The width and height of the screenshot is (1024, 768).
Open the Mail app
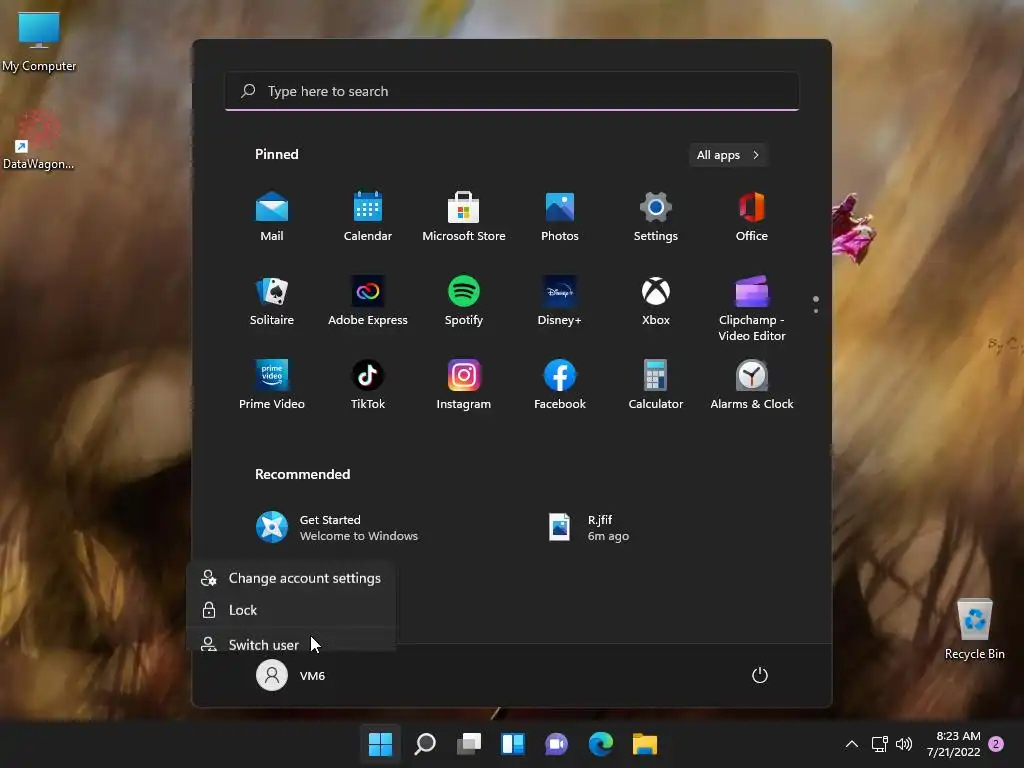point(272,217)
